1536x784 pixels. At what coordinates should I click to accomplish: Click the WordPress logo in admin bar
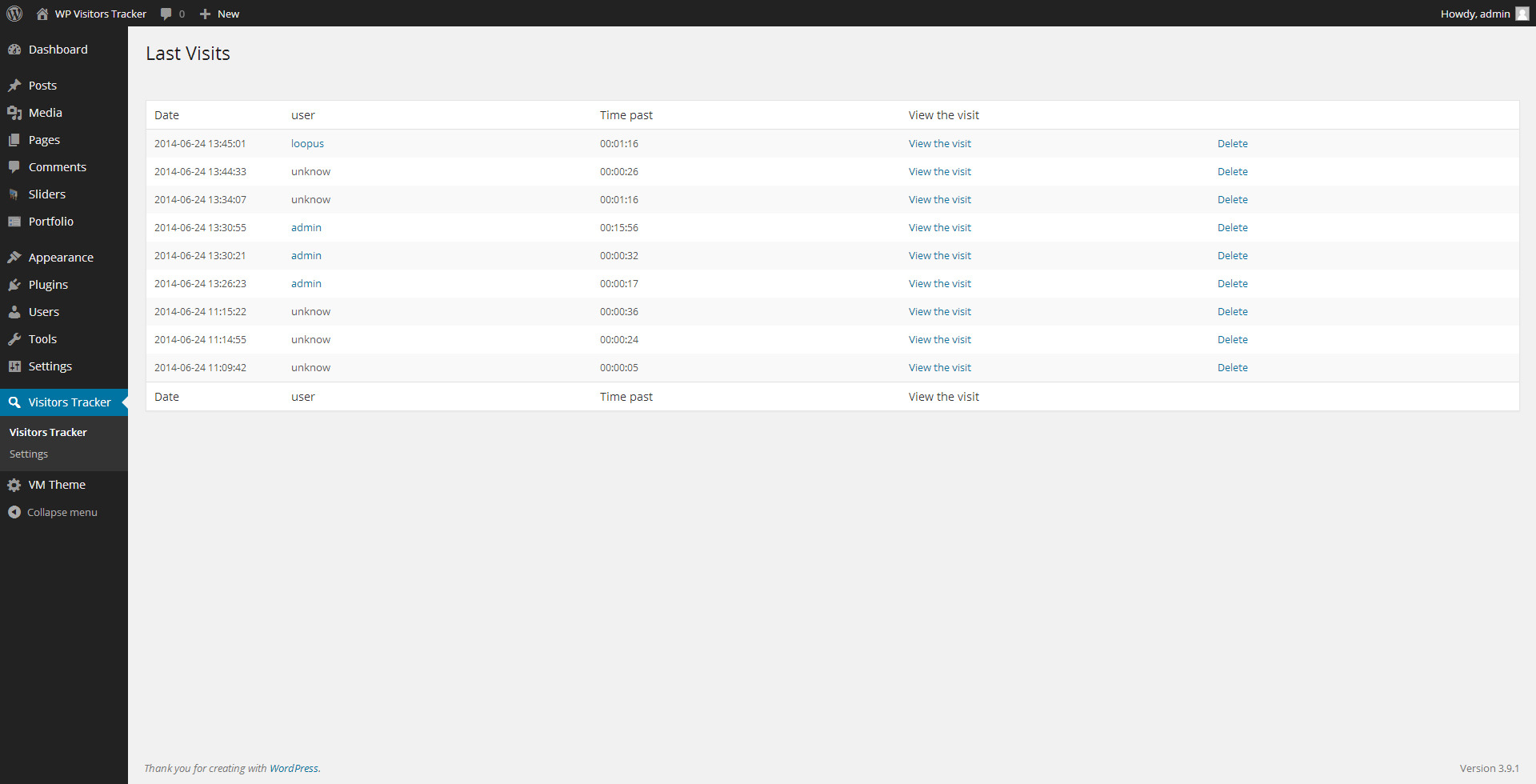14,13
